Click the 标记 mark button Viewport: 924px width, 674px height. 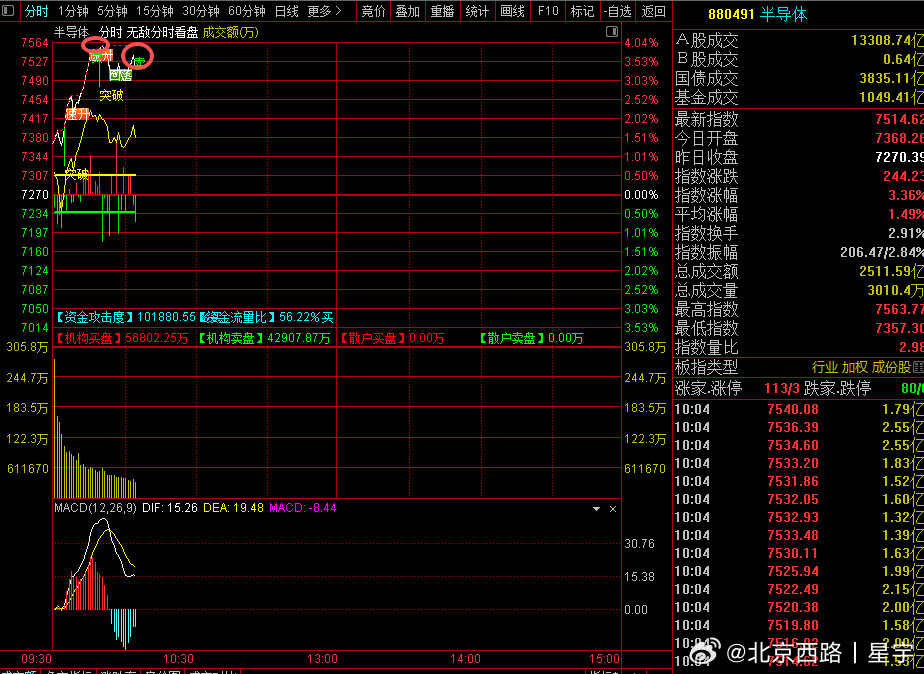(x=582, y=11)
